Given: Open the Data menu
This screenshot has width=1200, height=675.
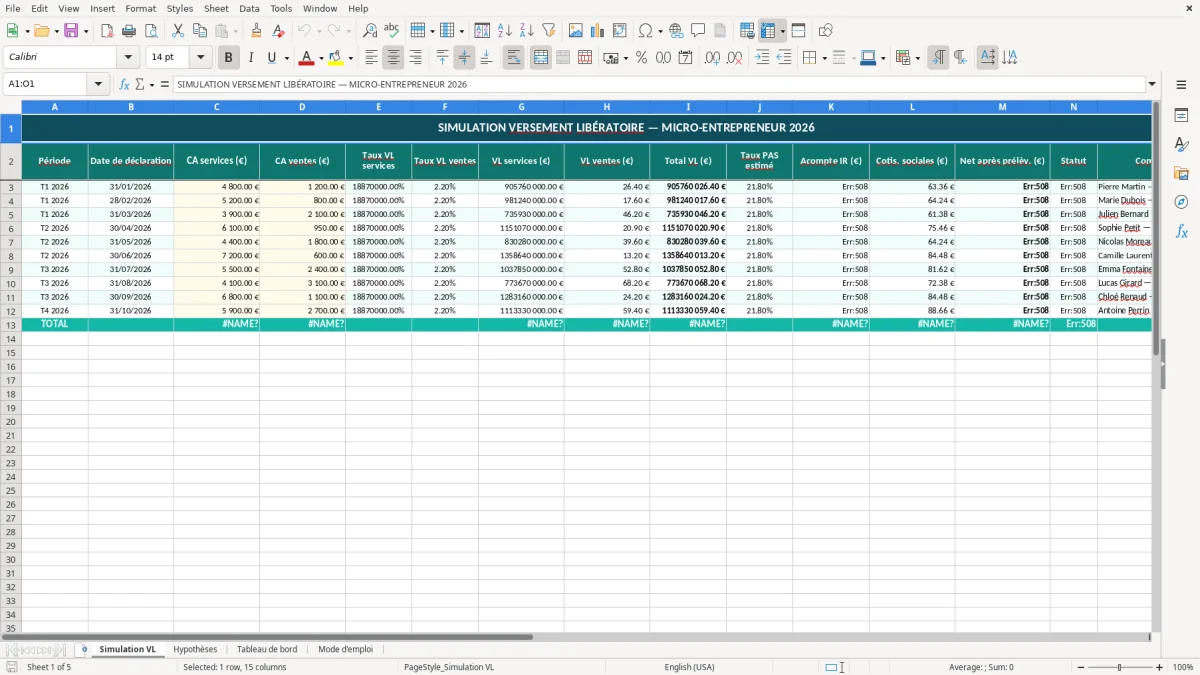Looking at the screenshot, I should [249, 8].
